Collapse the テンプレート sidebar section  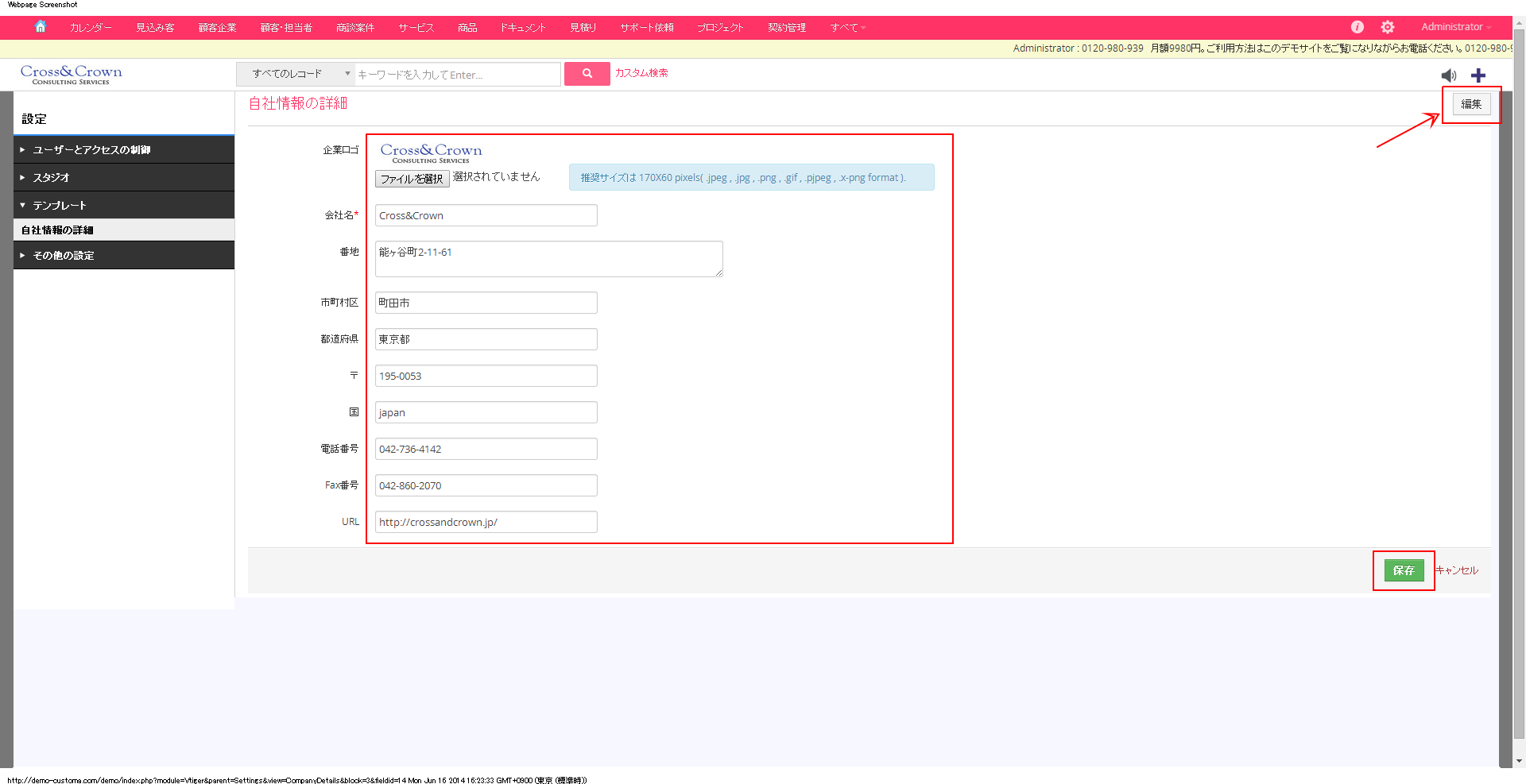[59, 206]
